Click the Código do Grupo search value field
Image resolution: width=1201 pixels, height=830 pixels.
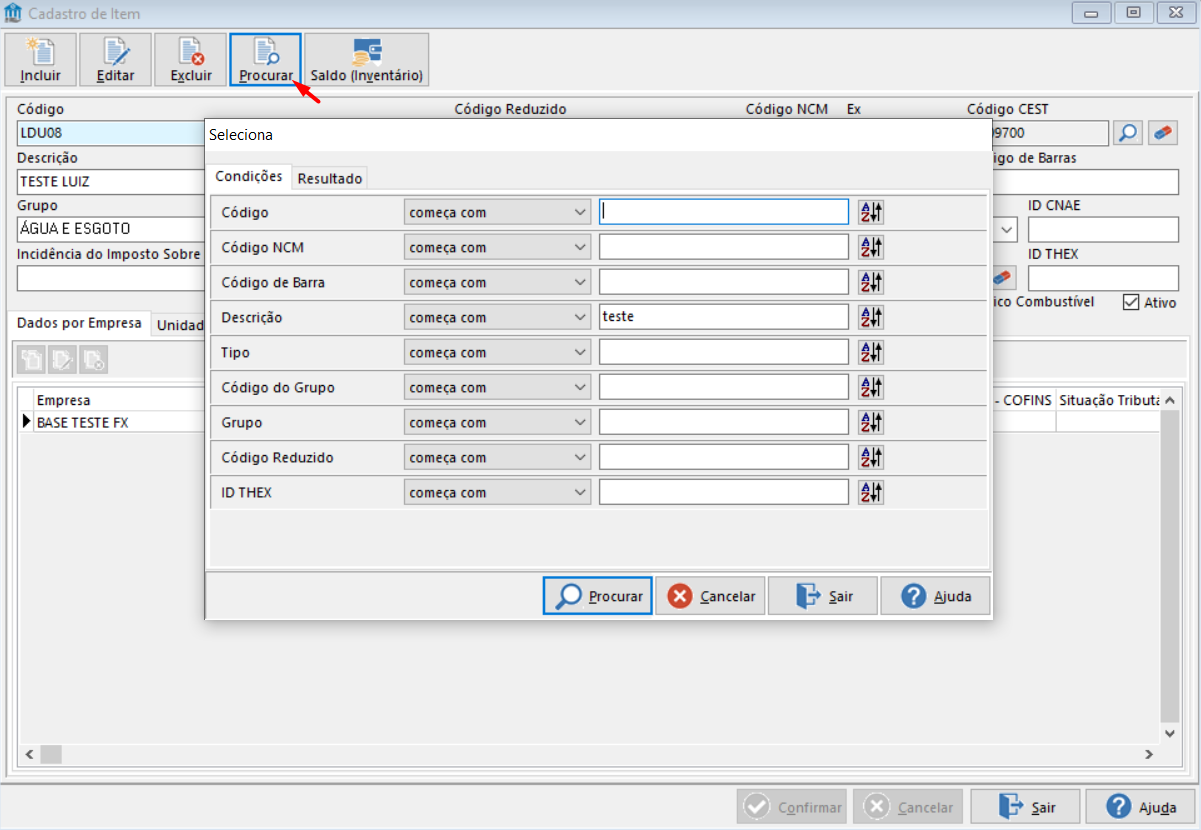[x=724, y=387]
